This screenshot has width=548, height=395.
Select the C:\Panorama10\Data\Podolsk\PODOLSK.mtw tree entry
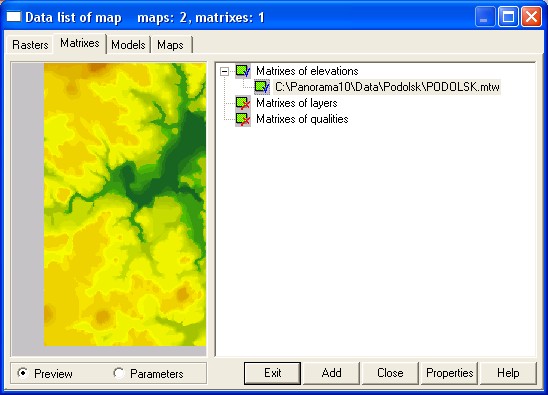[x=387, y=87]
